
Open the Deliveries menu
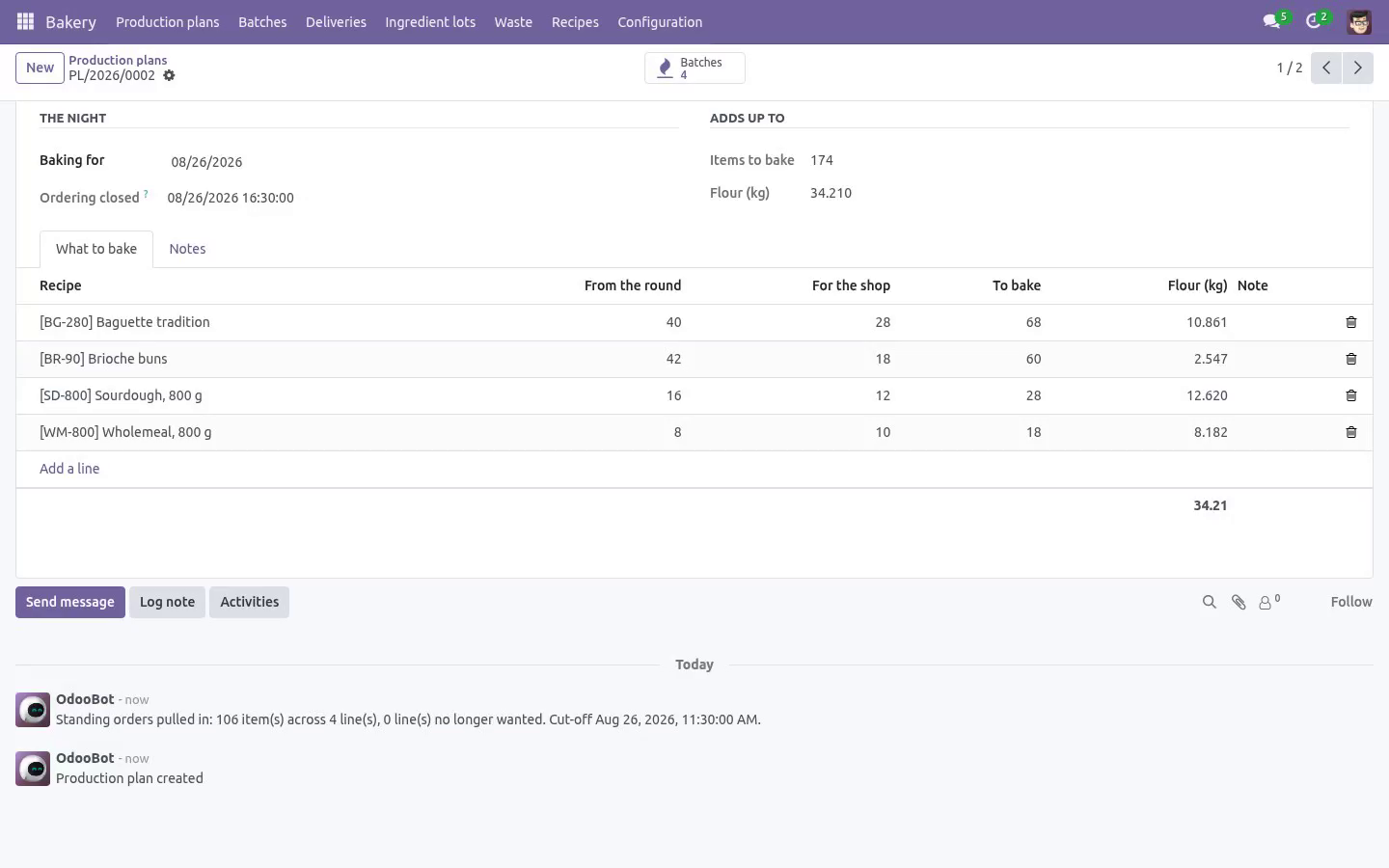(x=336, y=21)
